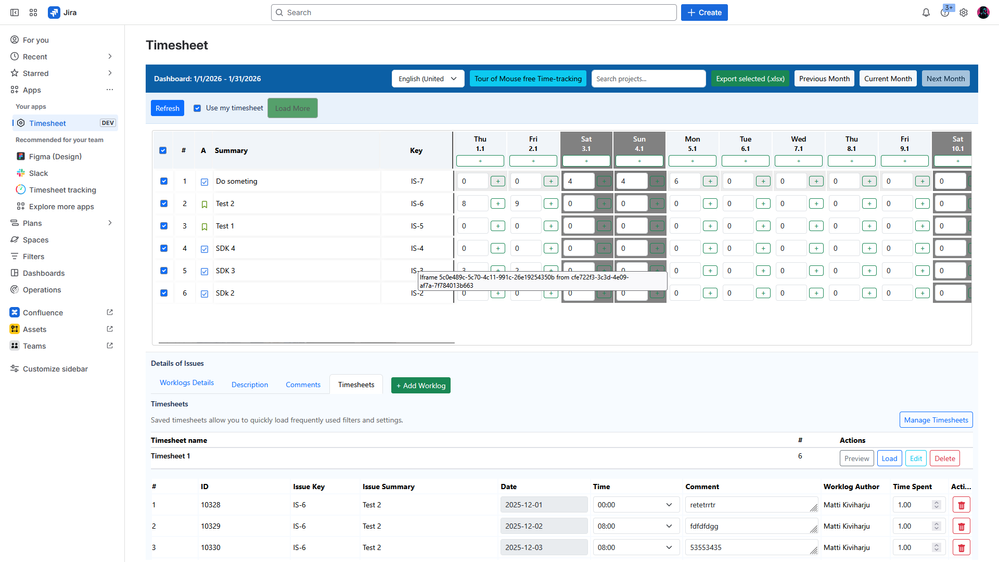Delete worklog 10328 with trash icon

point(961,505)
